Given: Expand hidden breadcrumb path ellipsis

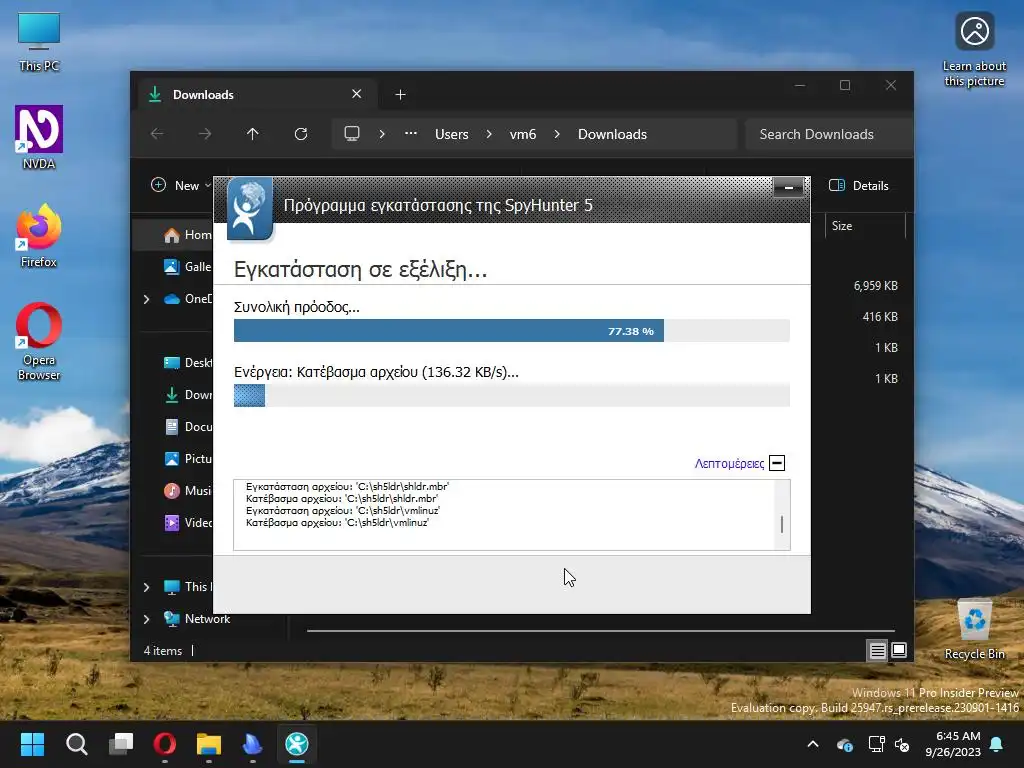Looking at the screenshot, I should [x=411, y=134].
